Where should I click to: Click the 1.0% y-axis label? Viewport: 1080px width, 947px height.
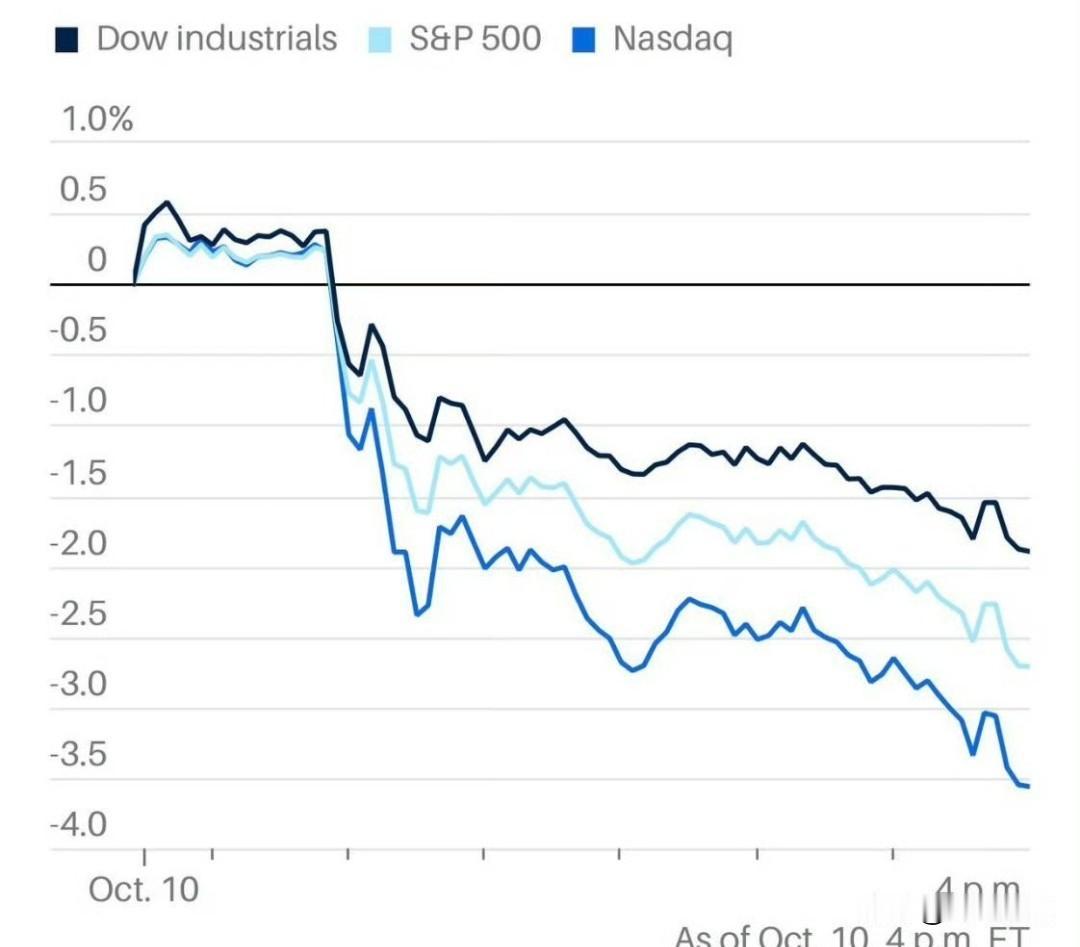97,120
